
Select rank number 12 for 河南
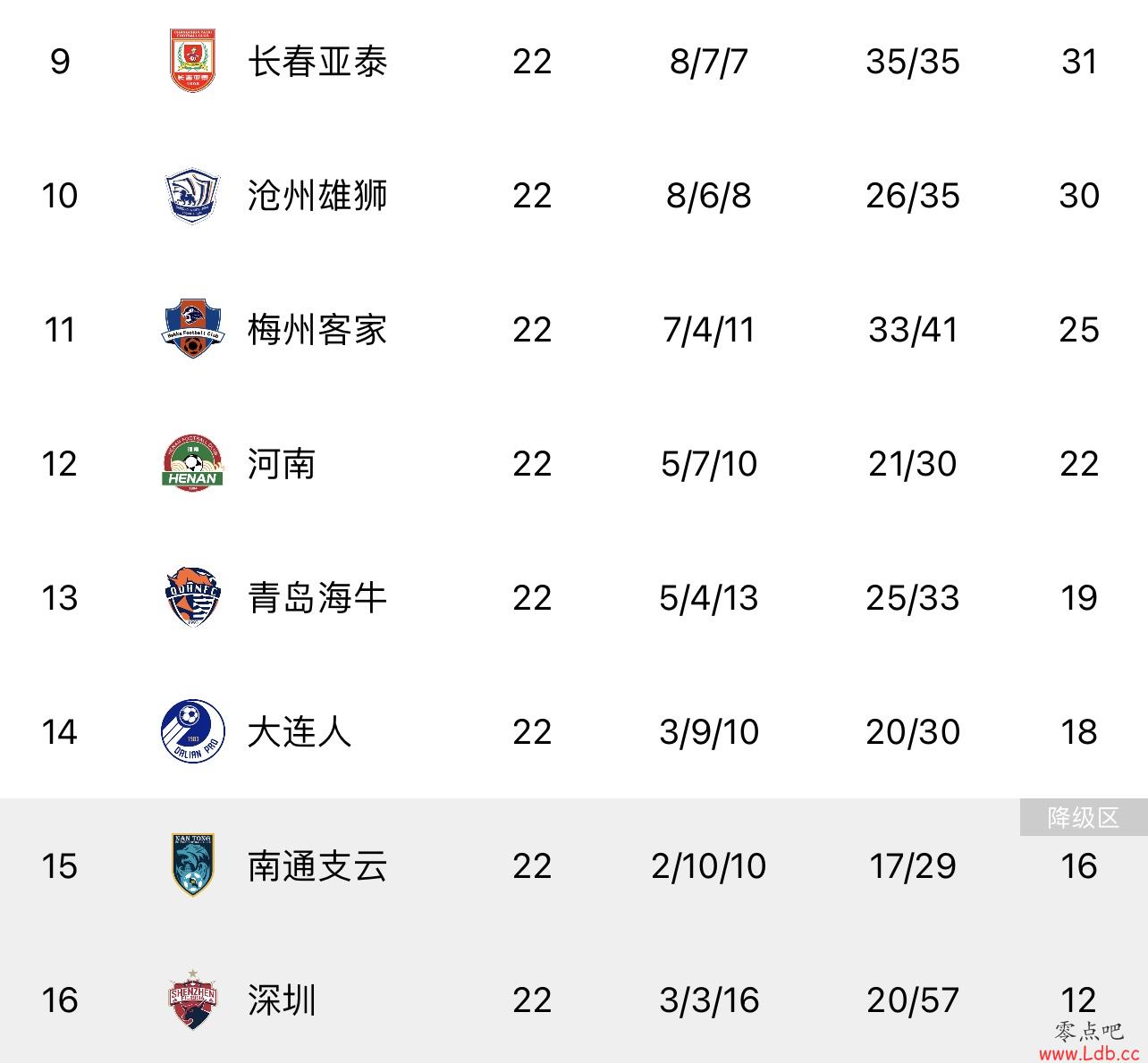click(59, 464)
